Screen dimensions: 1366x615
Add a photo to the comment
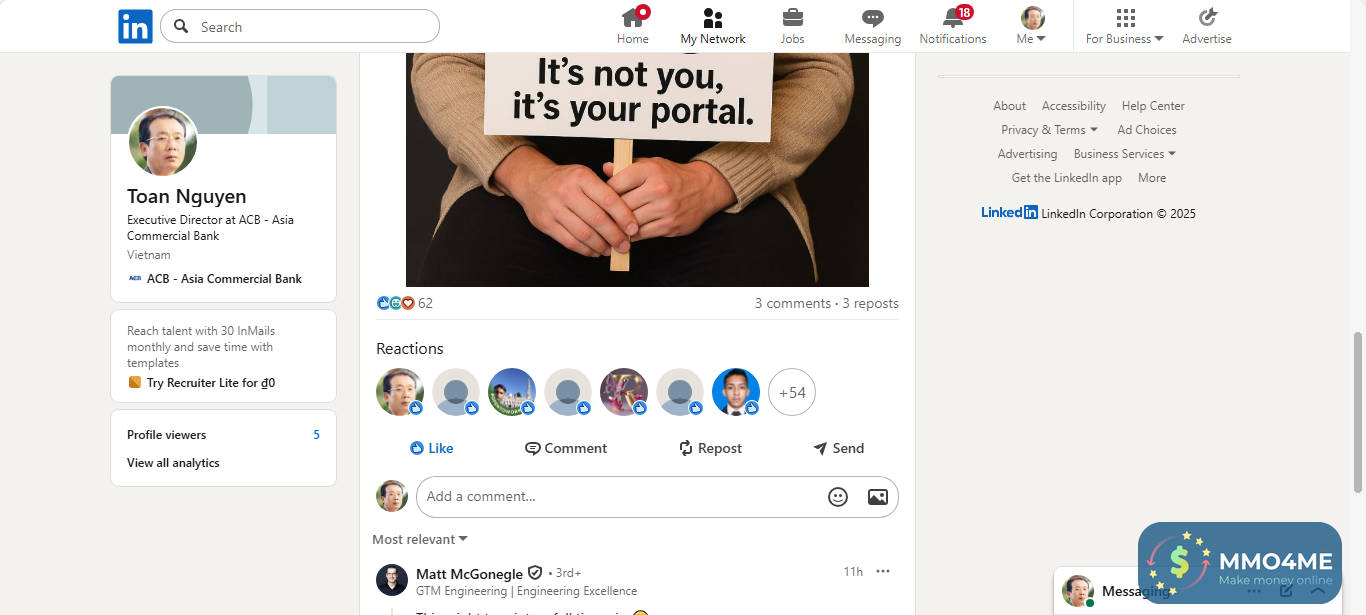click(x=878, y=497)
